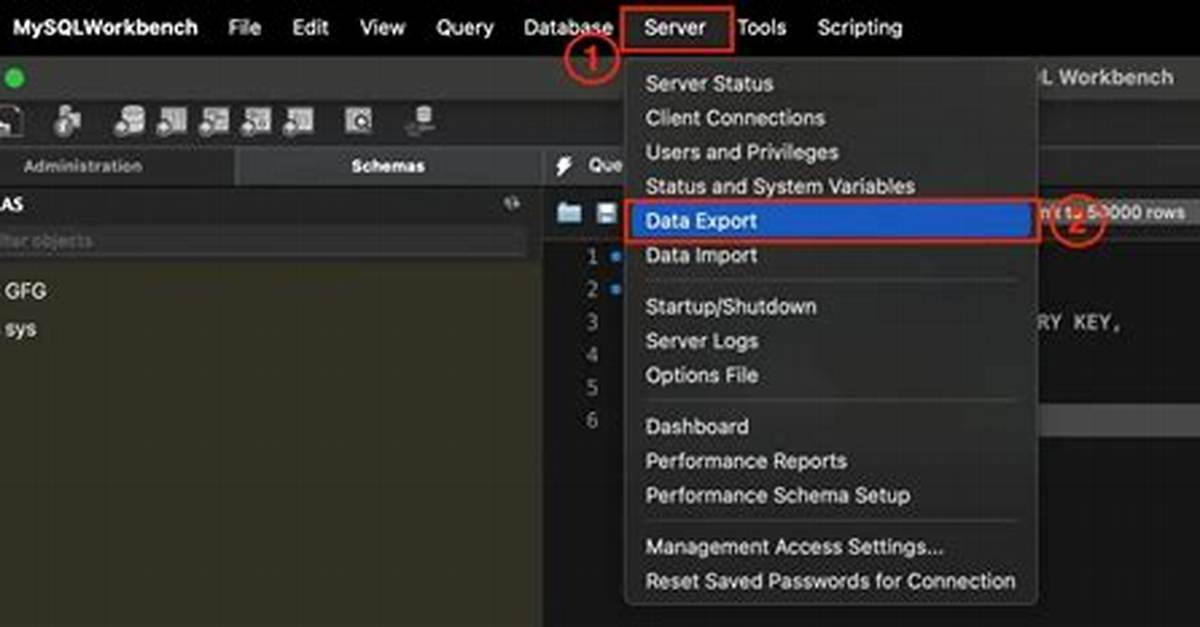1200x627 pixels.
Task: Open the Query menu
Action: click(x=464, y=28)
